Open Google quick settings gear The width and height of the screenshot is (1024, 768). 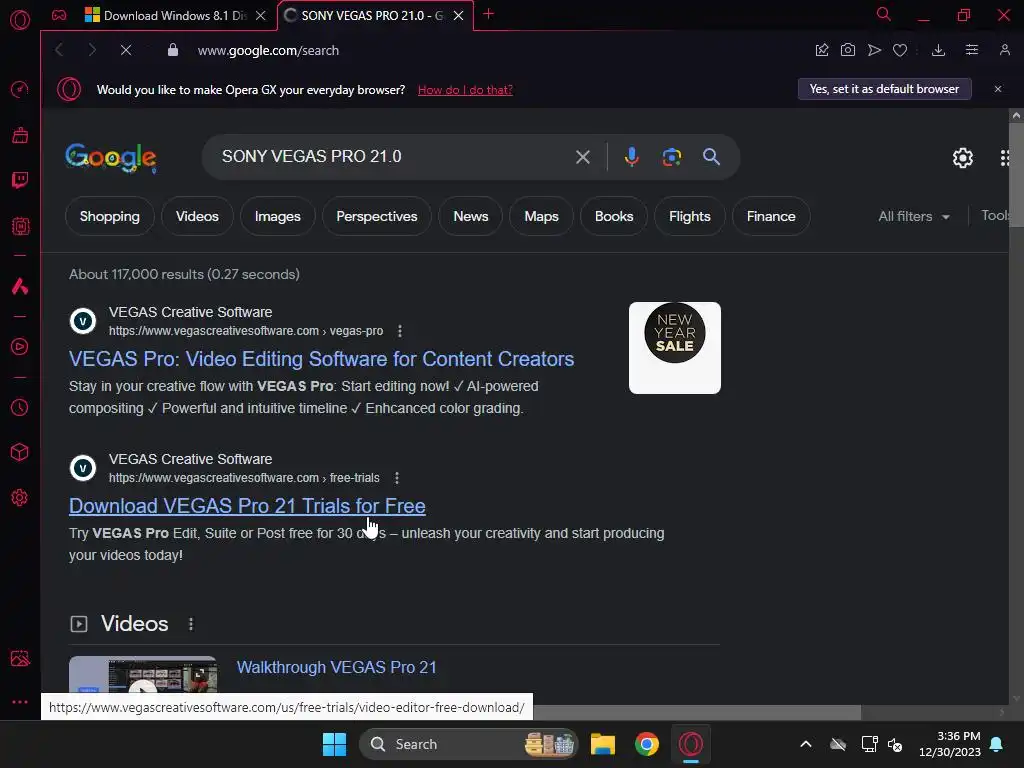[963, 157]
